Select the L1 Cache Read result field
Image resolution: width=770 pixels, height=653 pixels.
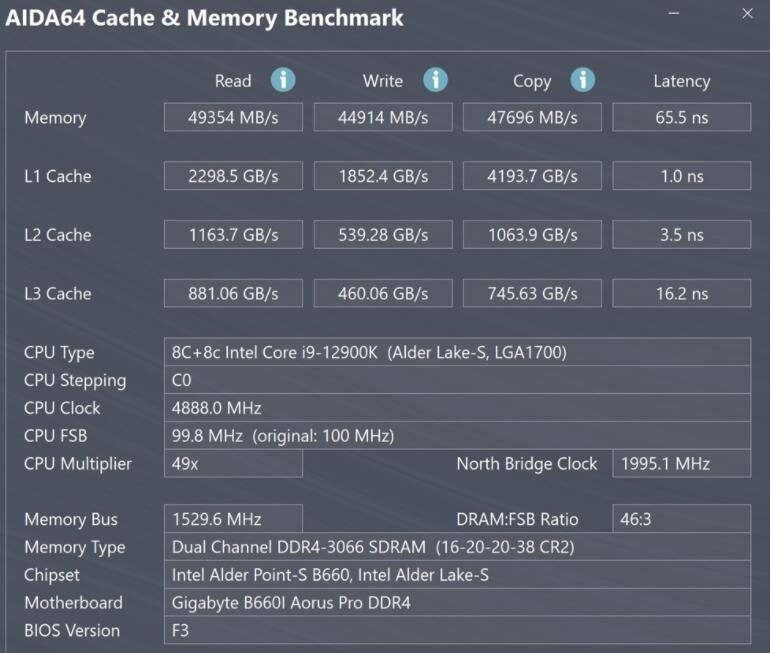pyautogui.click(x=233, y=176)
